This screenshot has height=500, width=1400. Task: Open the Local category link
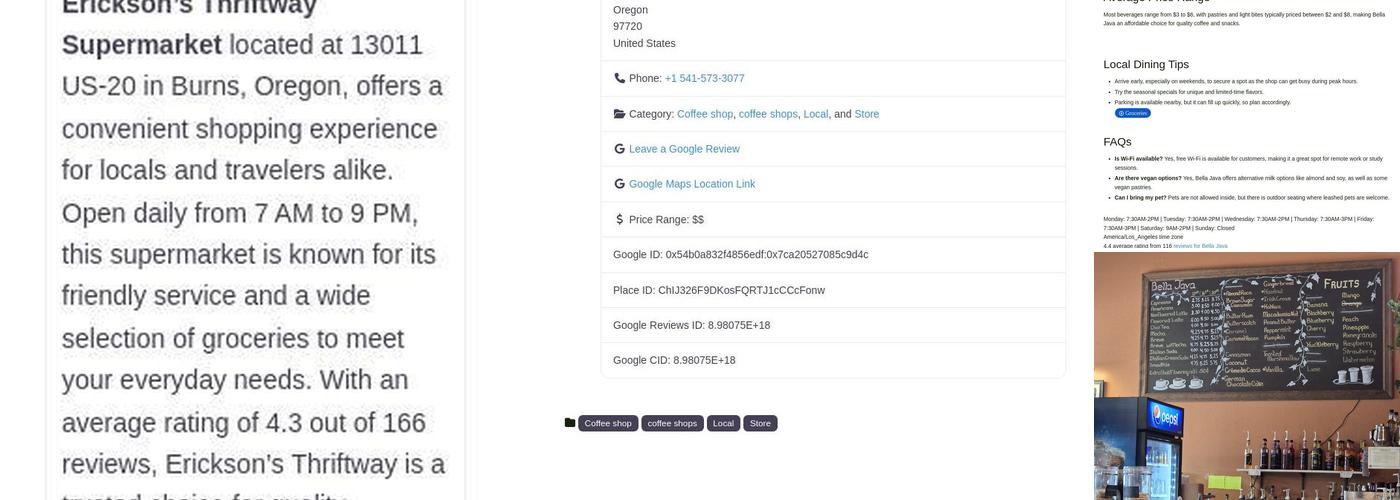[815, 114]
